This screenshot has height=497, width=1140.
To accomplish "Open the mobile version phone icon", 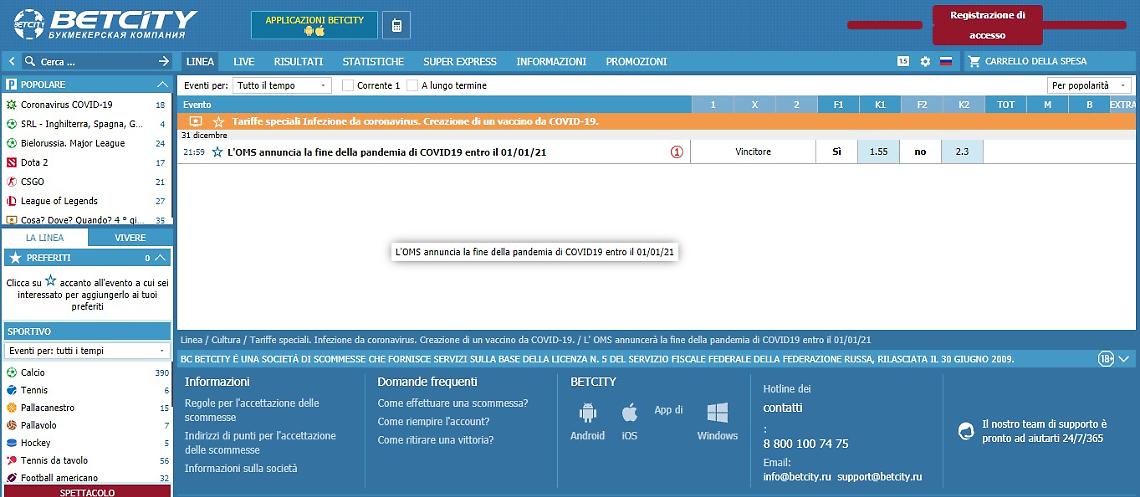I will [396, 25].
